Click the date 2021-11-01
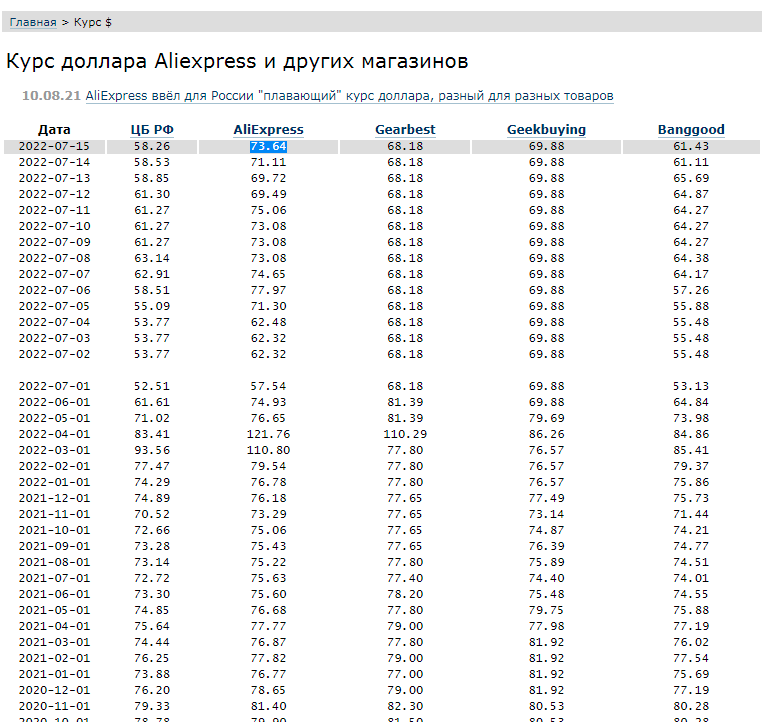The height and width of the screenshot is (722, 763). coord(54,515)
